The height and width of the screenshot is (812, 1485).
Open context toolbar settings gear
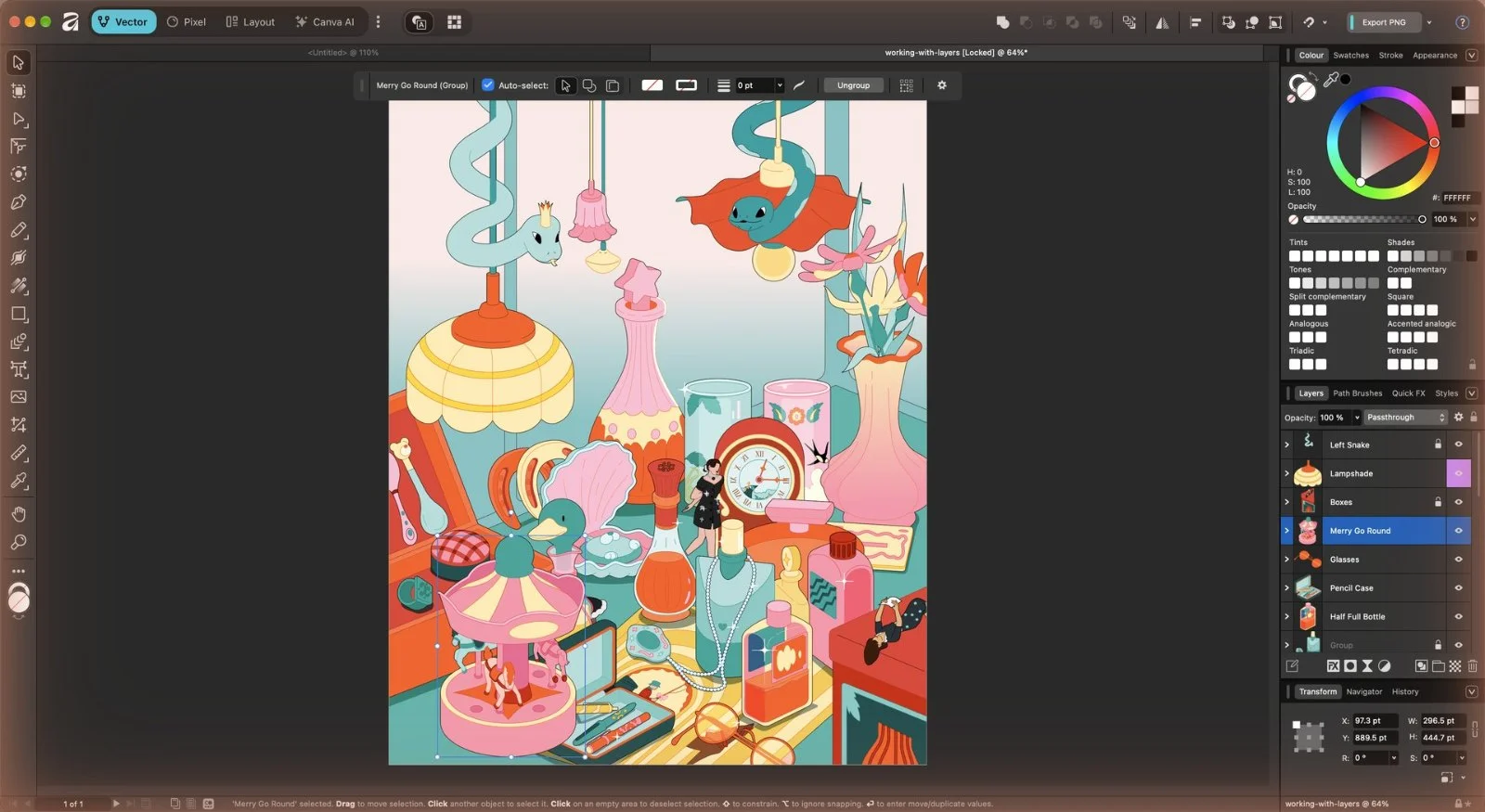[x=942, y=85]
